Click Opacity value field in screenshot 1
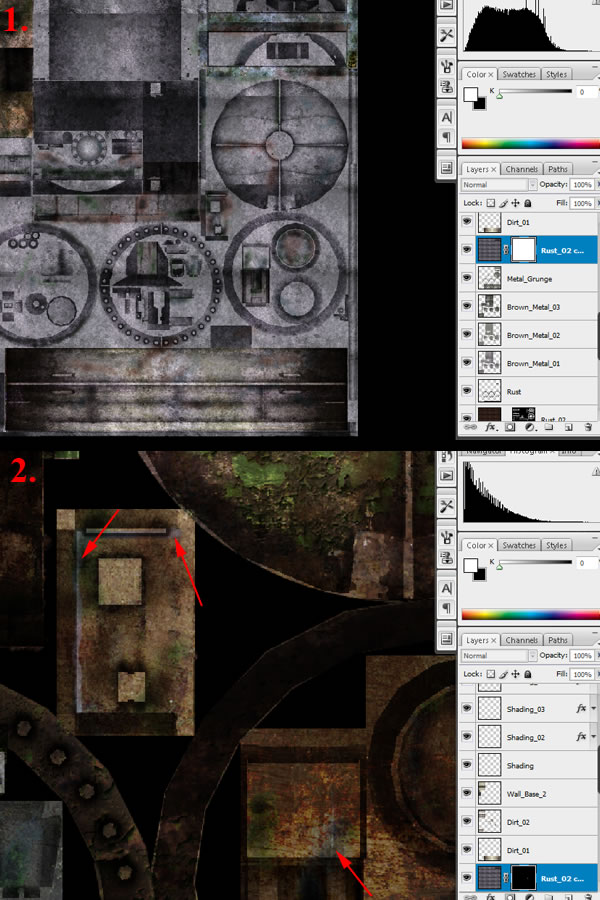Viewport: 600px width, 900px height. coord(582,184)
